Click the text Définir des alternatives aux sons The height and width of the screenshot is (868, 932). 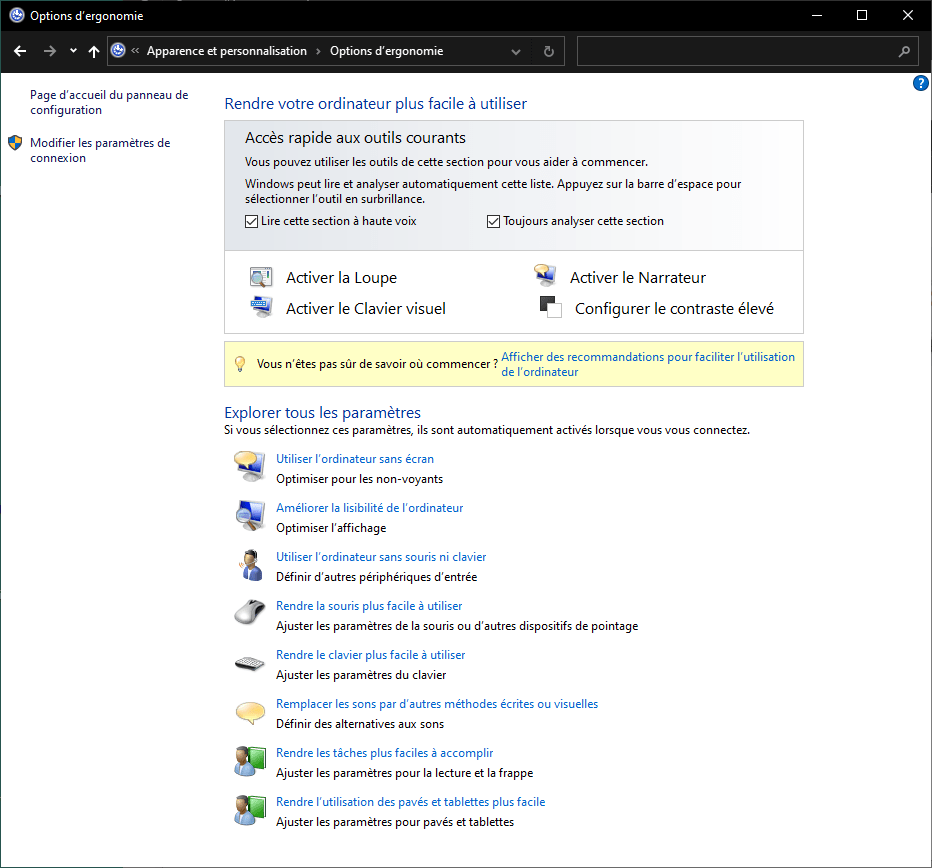point(360,724)
